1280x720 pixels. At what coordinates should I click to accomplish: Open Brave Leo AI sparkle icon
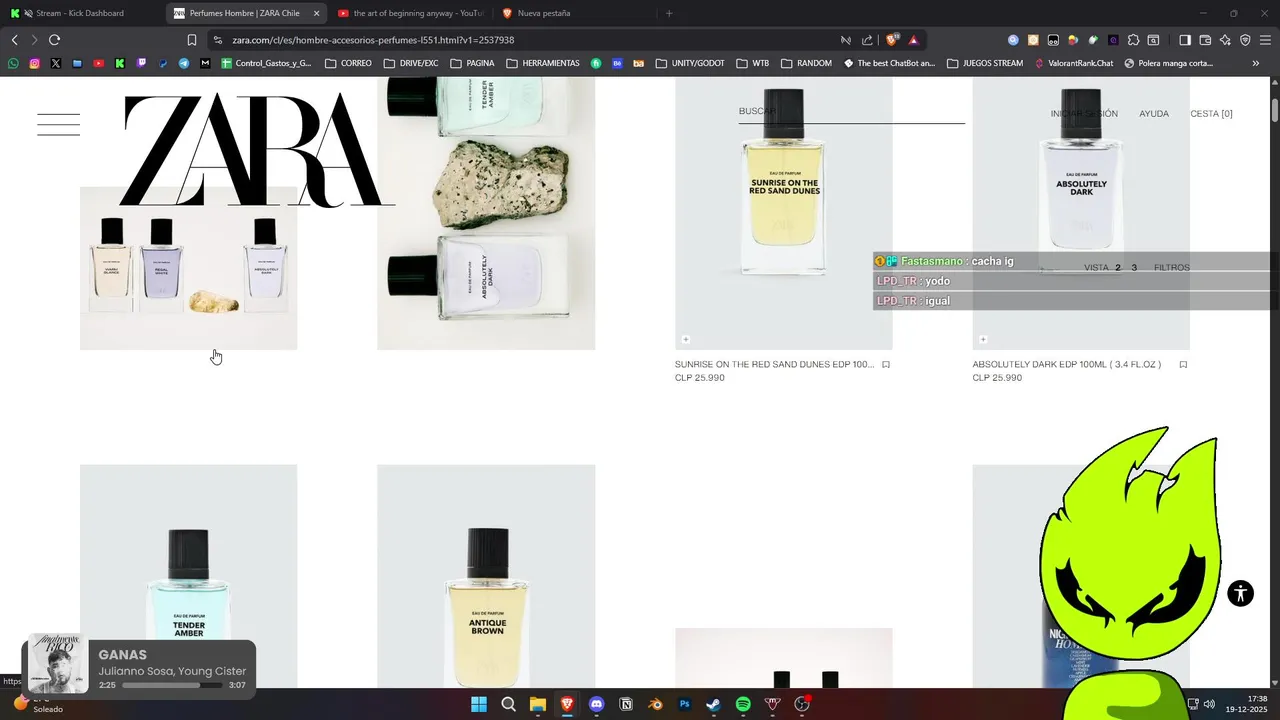click(x=1225, y=40)
